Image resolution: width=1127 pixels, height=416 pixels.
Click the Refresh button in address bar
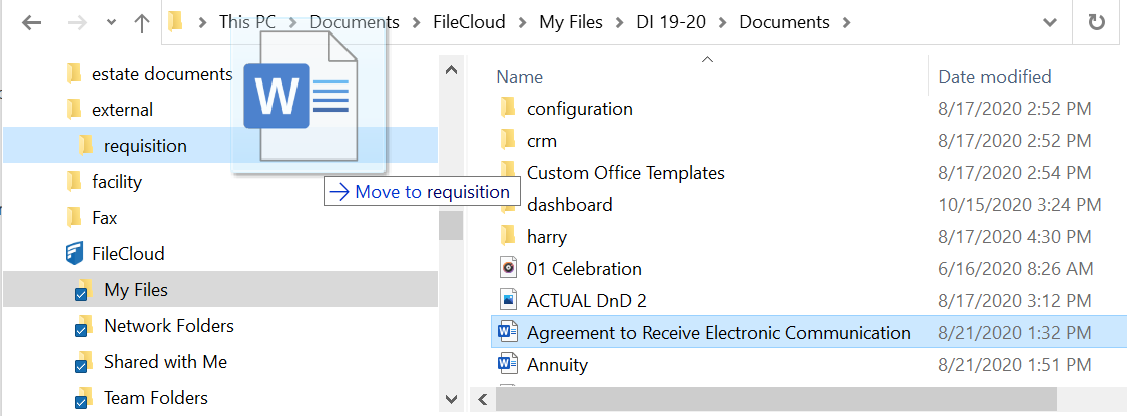(1096, 22)
